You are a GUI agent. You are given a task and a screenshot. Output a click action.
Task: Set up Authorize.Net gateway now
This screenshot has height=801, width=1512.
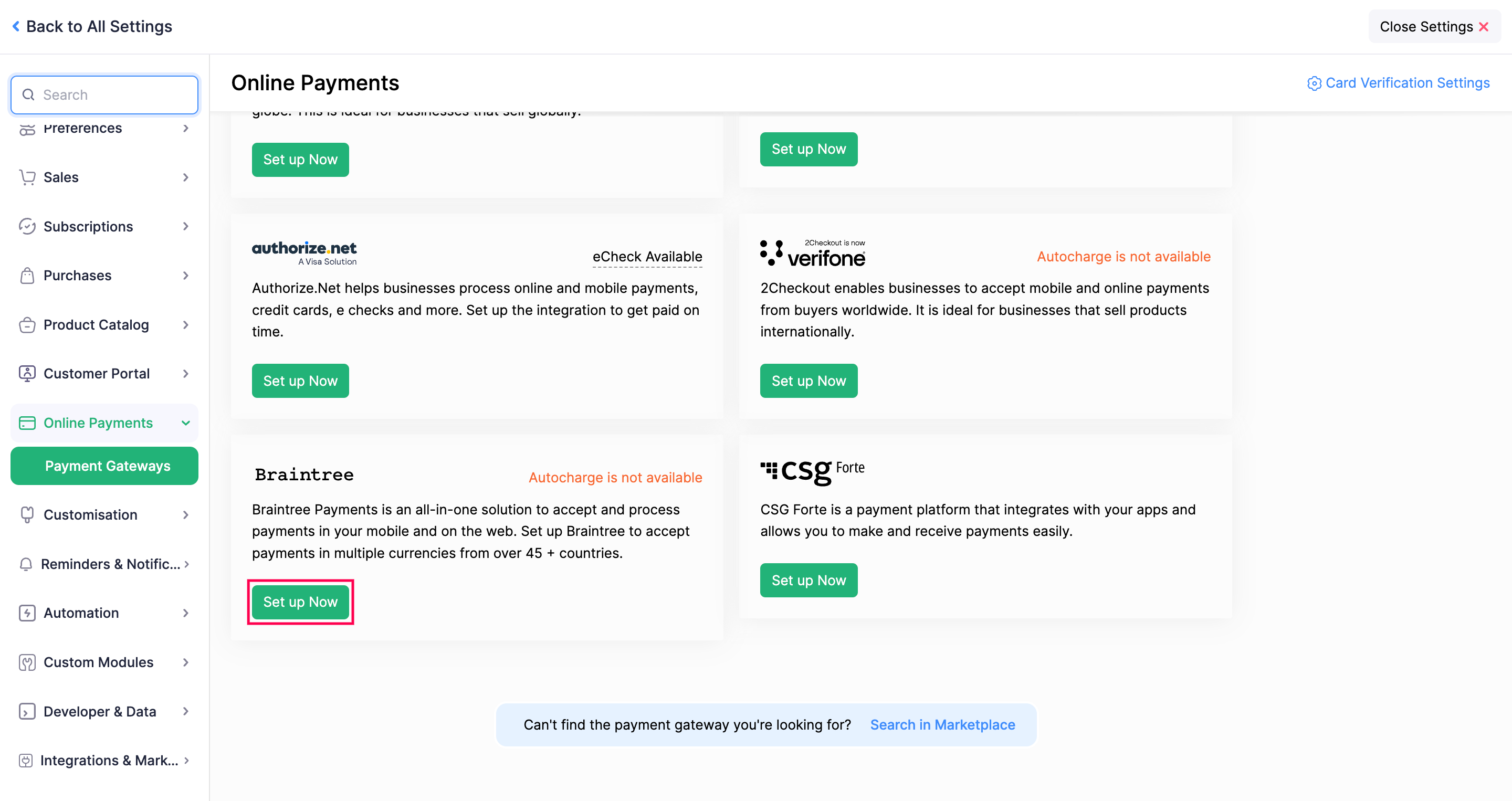300,381
